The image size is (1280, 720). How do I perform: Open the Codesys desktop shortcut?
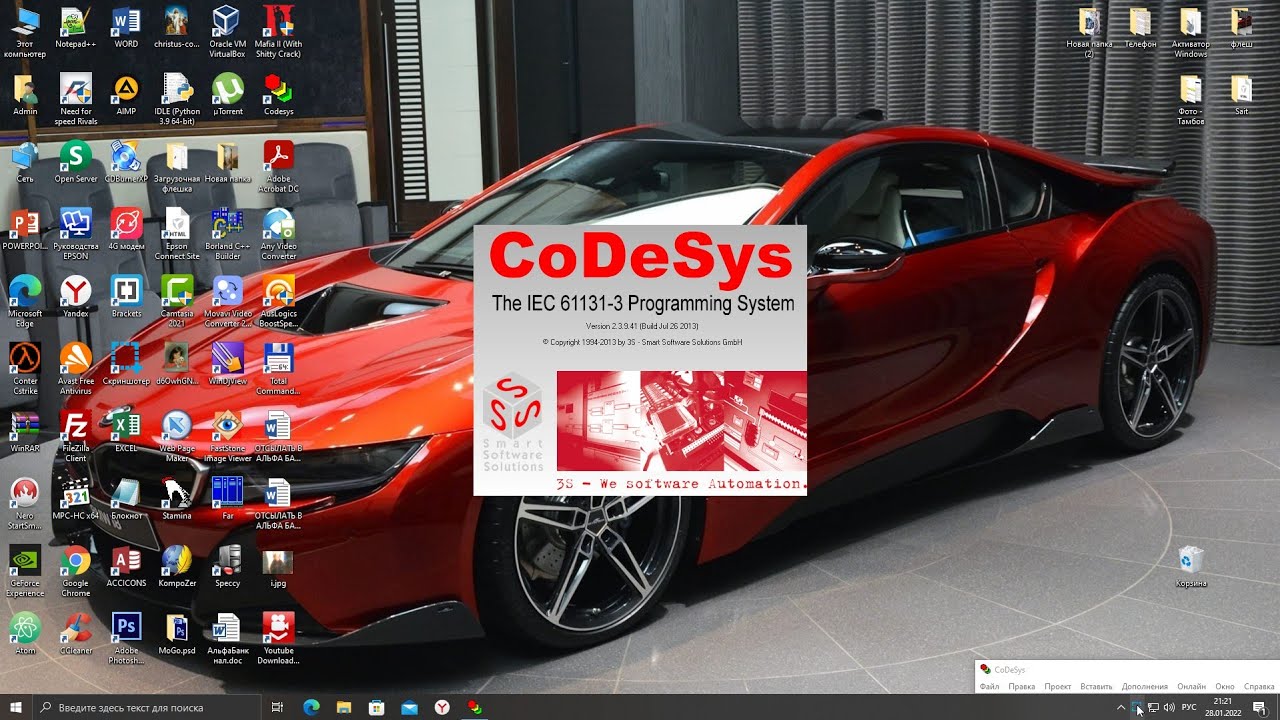pyautogui.click(x=278, y=96)
